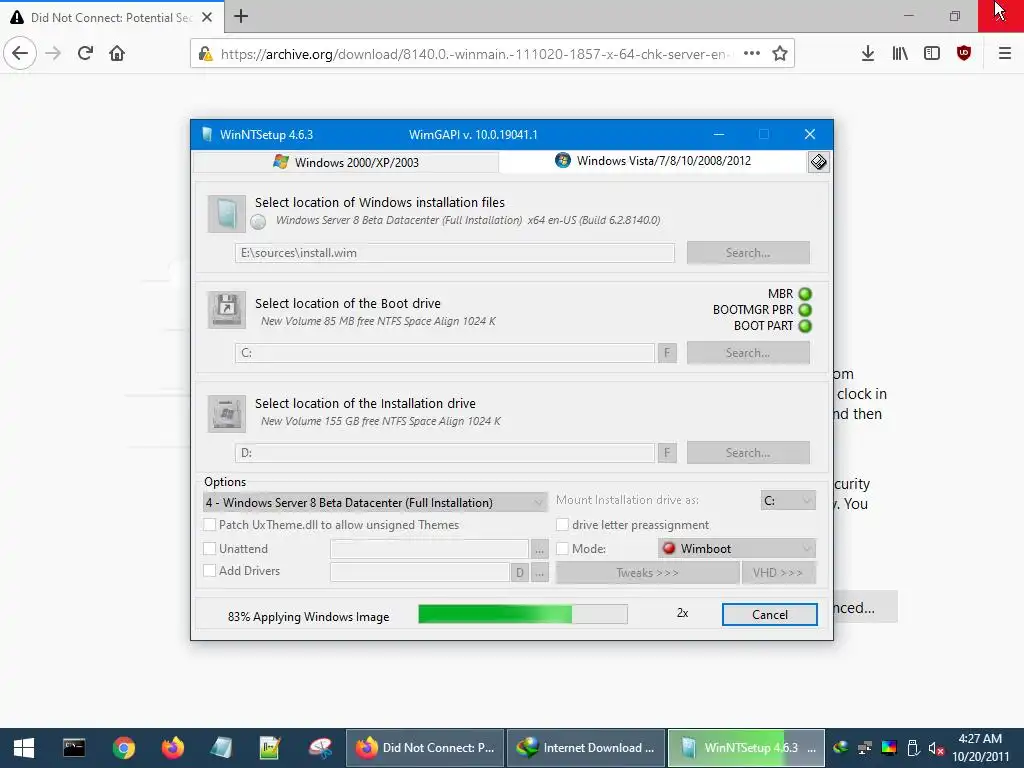
Task: Click browse button for Unattend file
Action: coord(539,549)
